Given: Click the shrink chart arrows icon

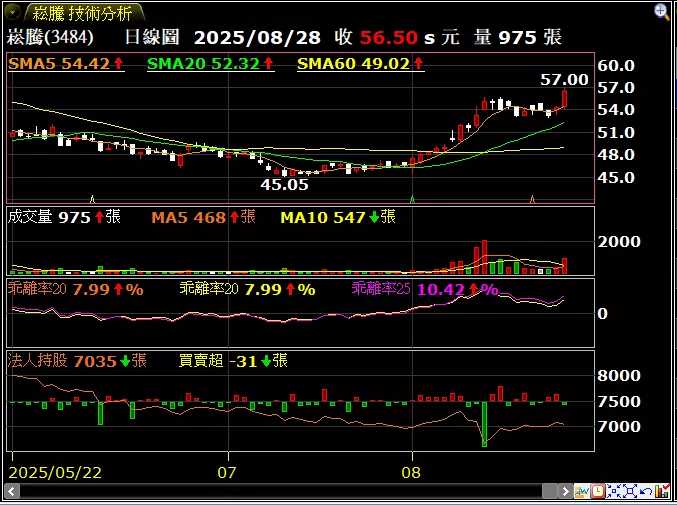Looking at the screenshot, I should [x=615, y=491].
